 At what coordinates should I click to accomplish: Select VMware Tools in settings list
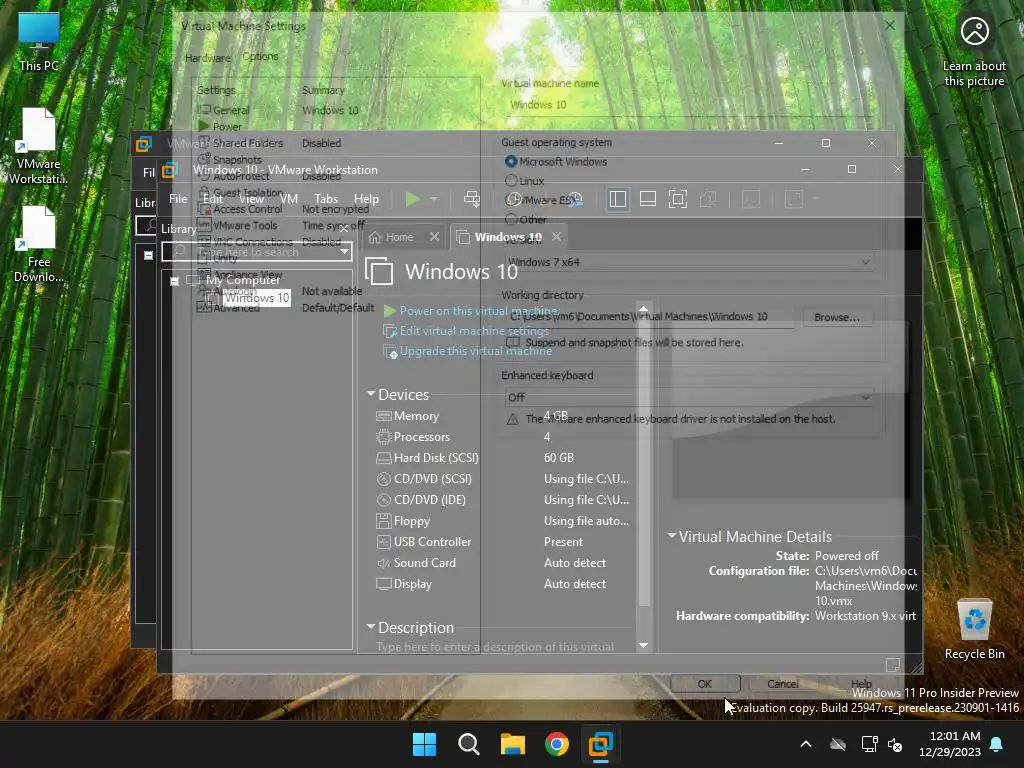[x=245, y=225]
